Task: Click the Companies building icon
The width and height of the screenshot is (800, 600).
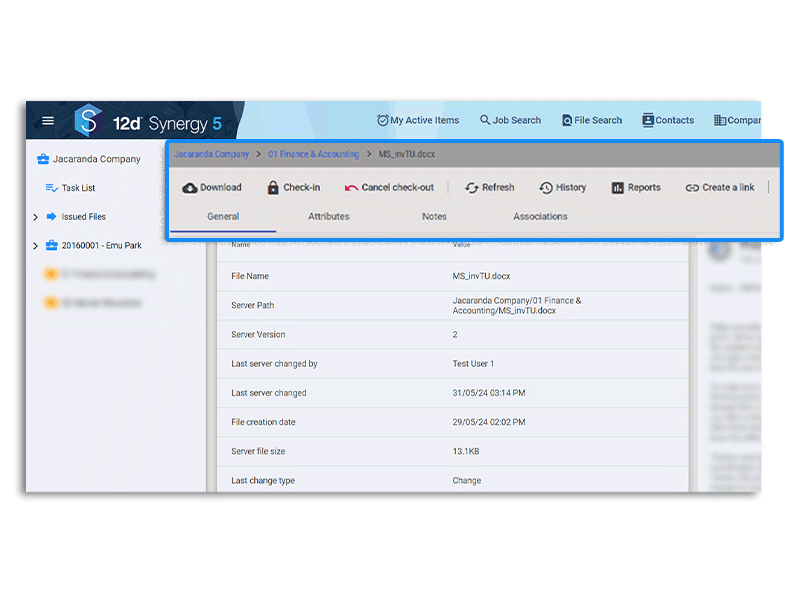Action: [x=720, y=120]
